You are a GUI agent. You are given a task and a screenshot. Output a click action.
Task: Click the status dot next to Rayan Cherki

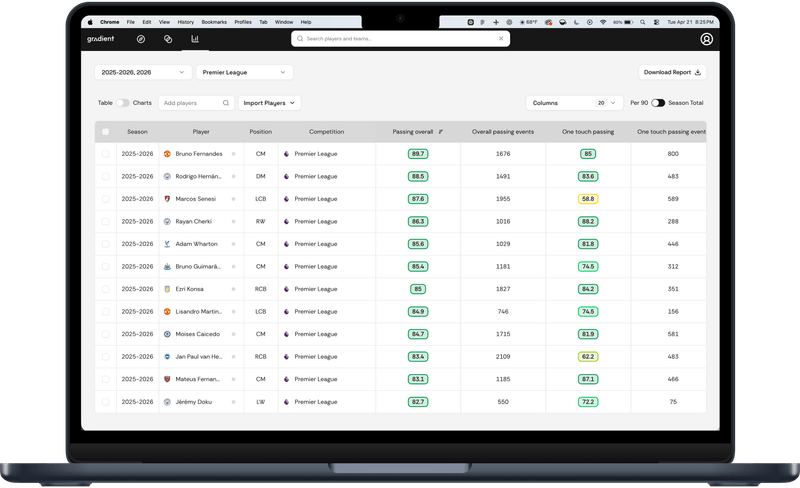click(234, 222)
